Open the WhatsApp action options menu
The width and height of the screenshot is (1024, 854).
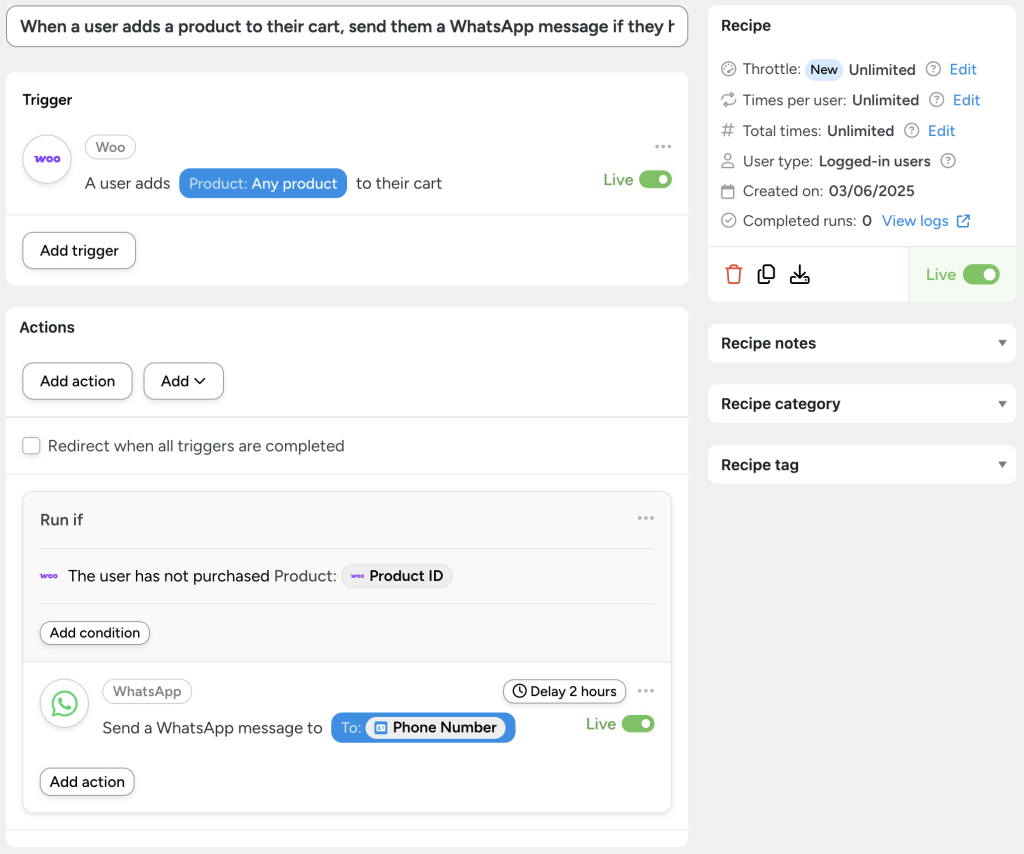pyautogui.click(x=645, y=689)
